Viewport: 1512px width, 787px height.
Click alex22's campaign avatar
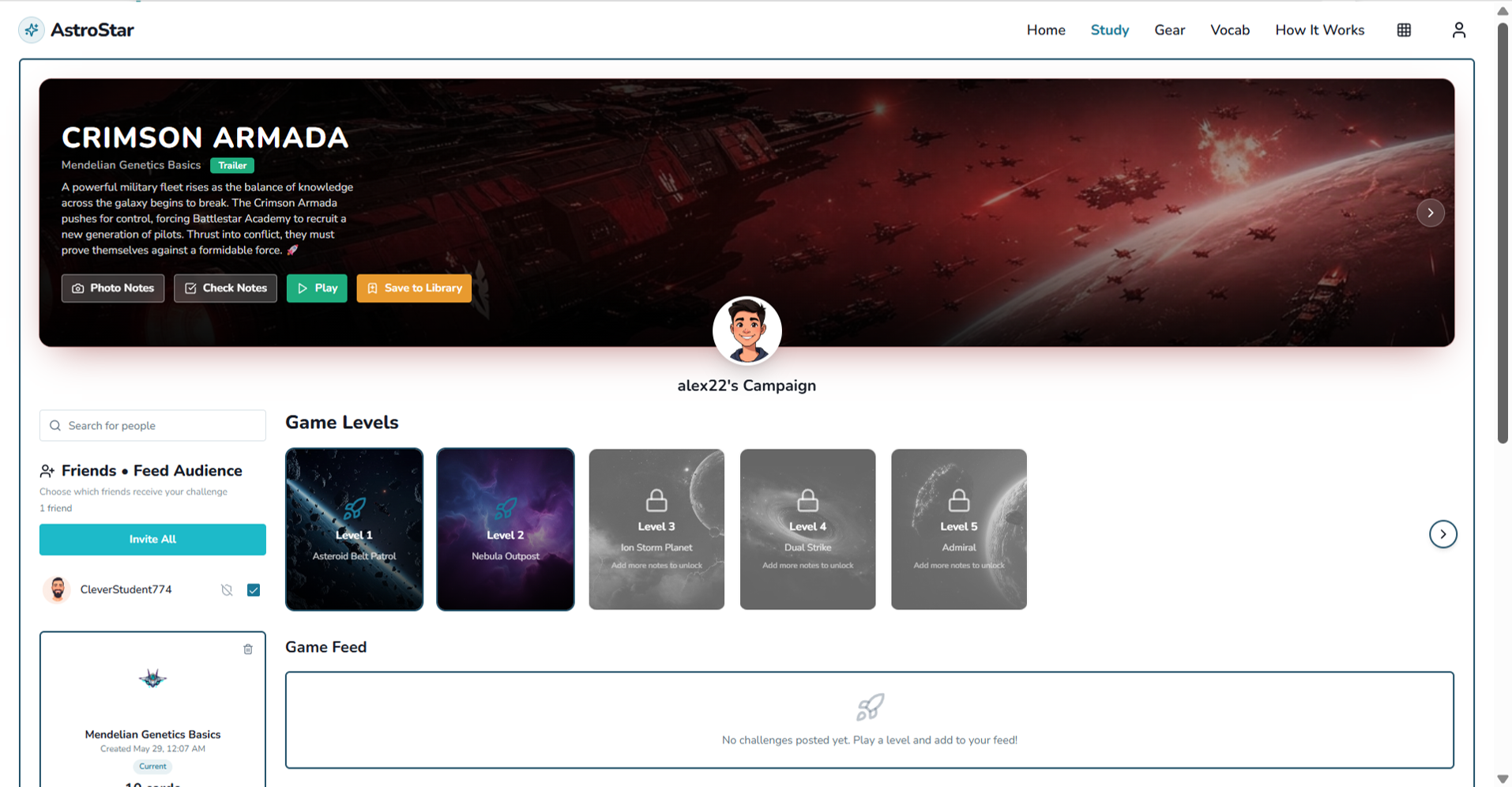click(747, 330)
